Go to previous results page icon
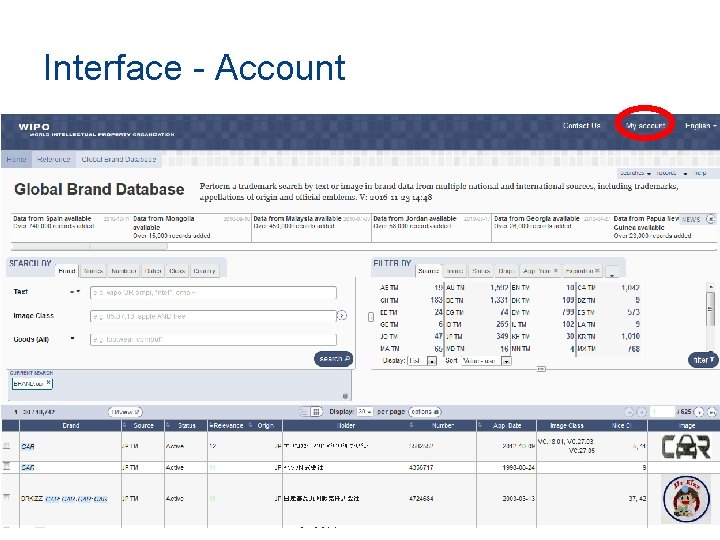 641,412
